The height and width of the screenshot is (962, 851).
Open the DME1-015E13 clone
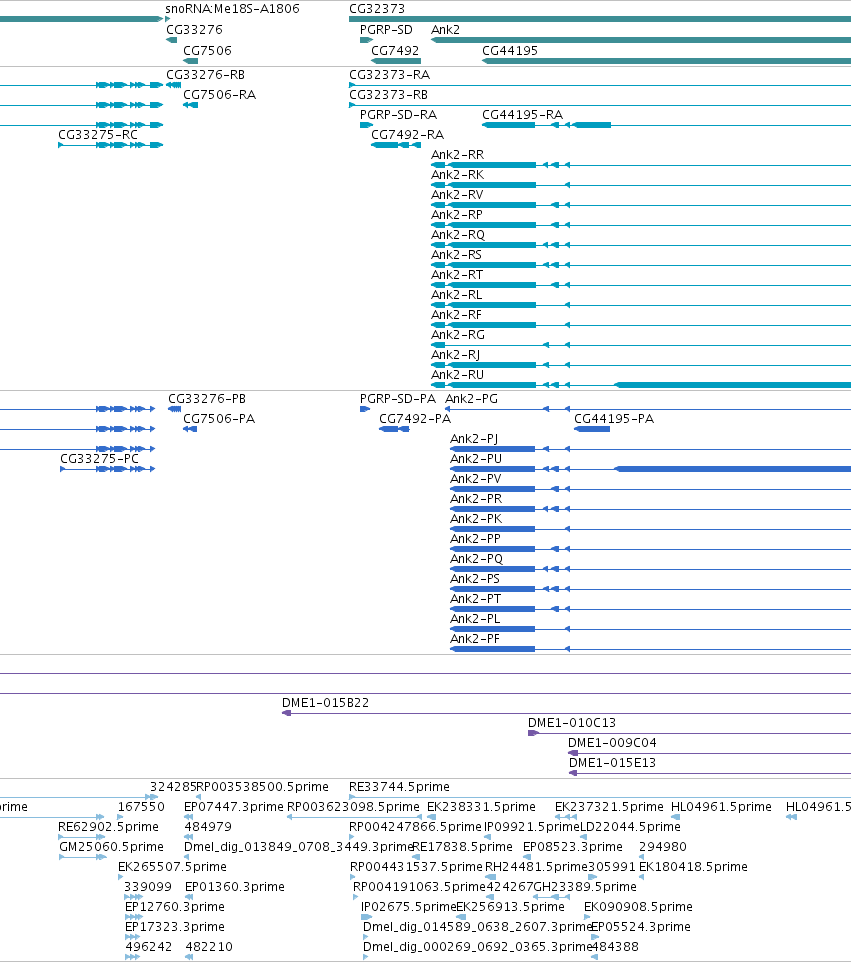click(x=710, y=773)
